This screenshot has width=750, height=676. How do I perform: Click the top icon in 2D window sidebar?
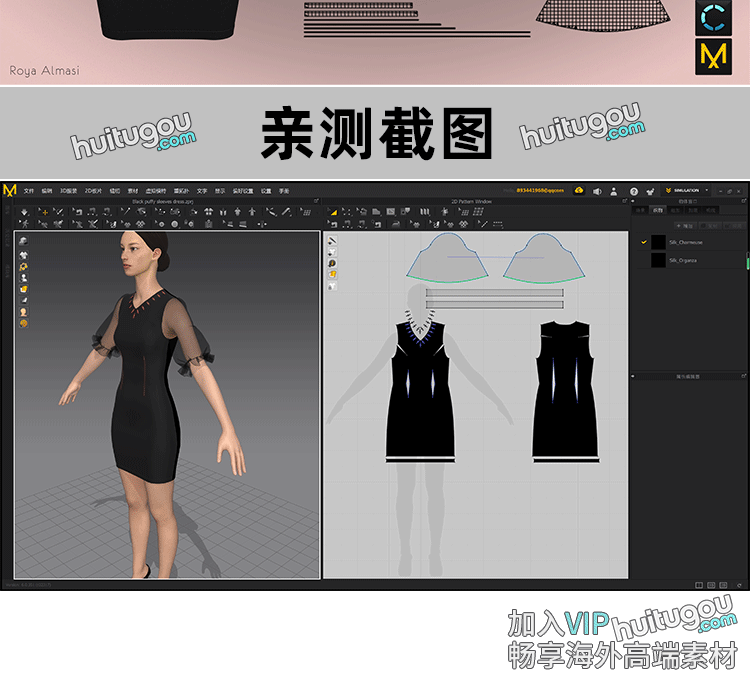point(332,241)
